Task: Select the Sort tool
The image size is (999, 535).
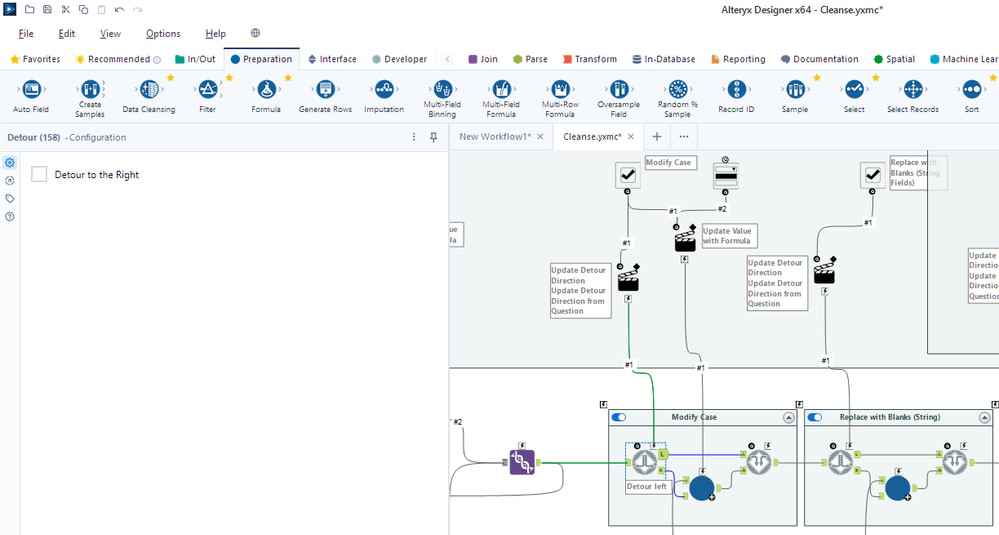Action: [972, 89]
